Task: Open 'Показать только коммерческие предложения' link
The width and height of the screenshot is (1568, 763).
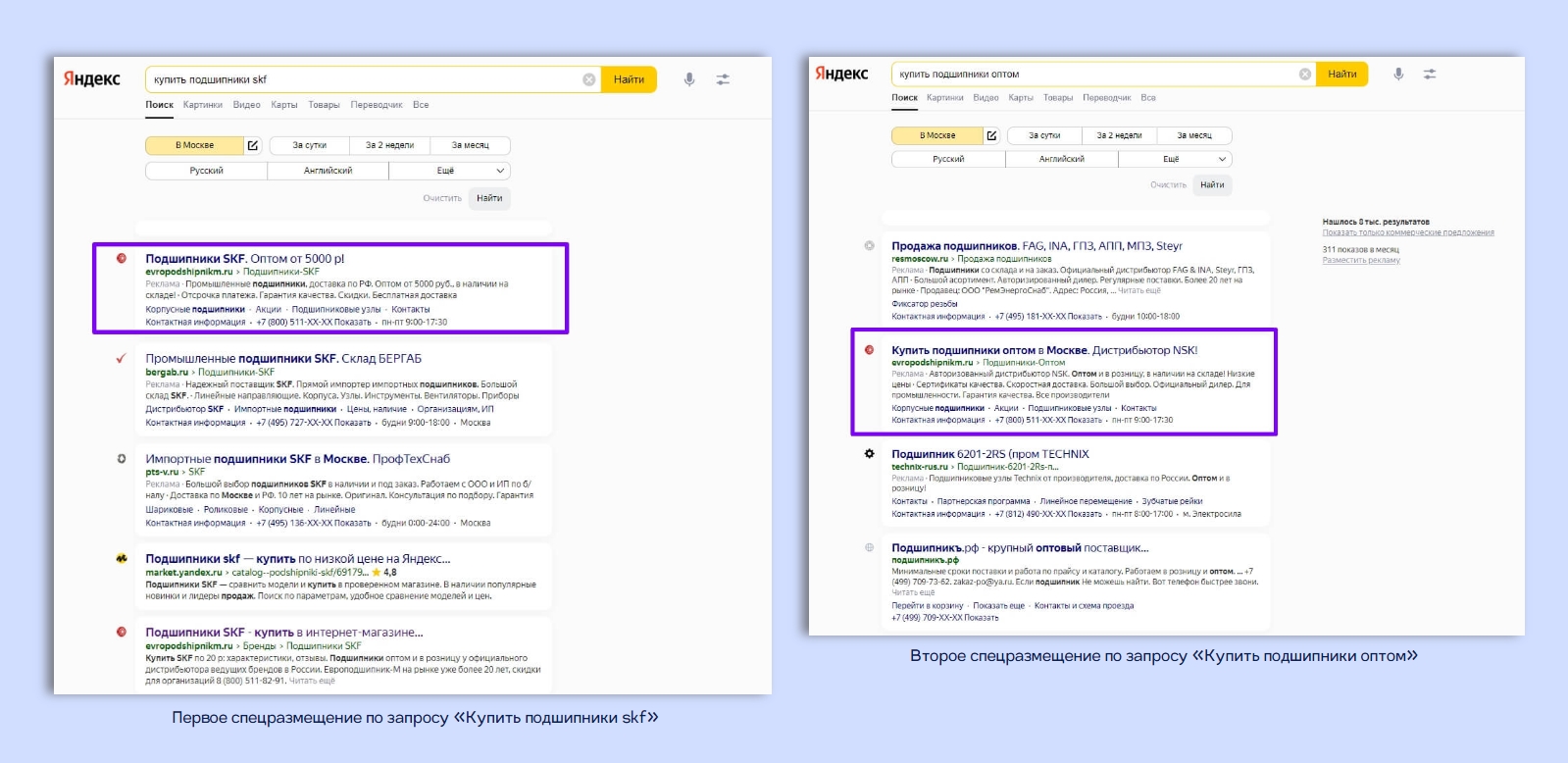Action: pos(1407,233)
